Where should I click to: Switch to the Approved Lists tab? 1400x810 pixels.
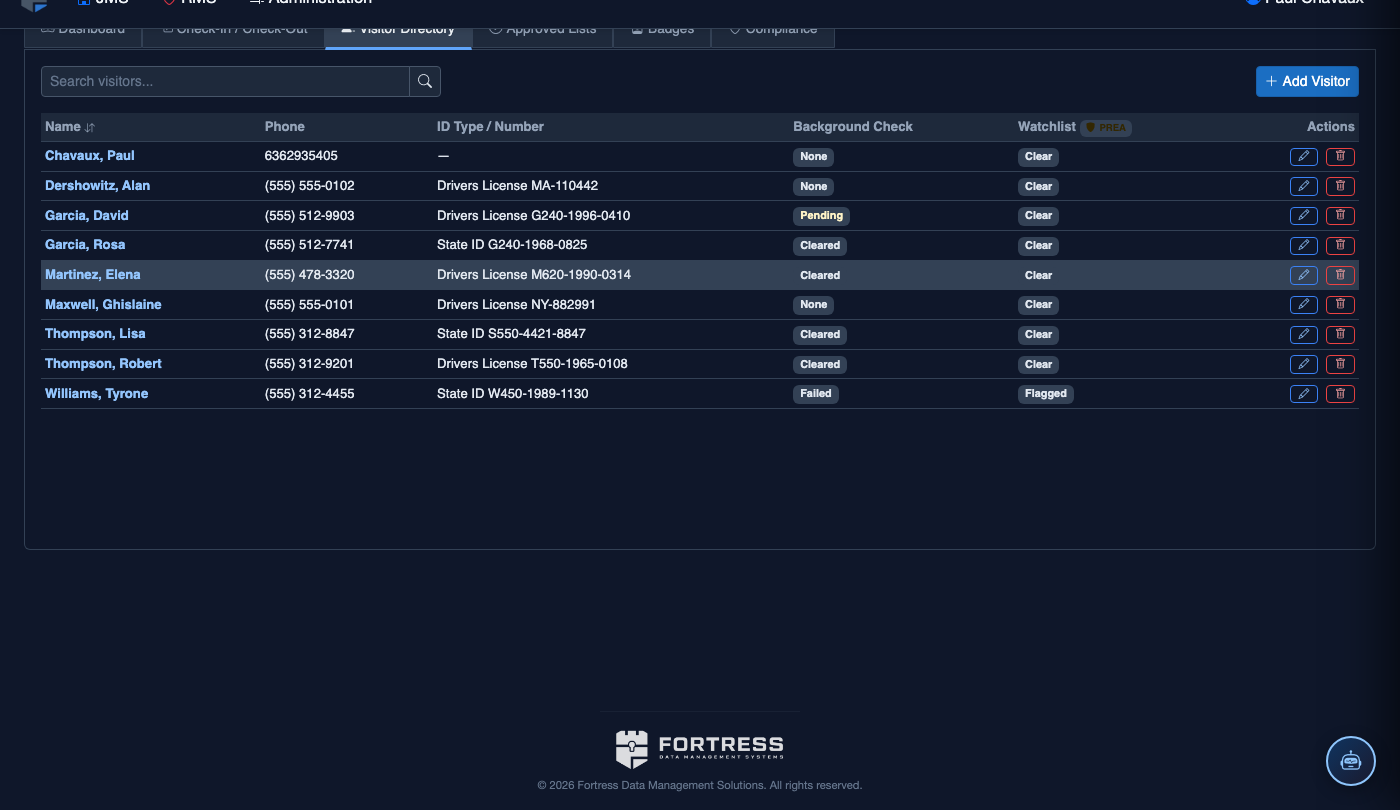[542, 32]
